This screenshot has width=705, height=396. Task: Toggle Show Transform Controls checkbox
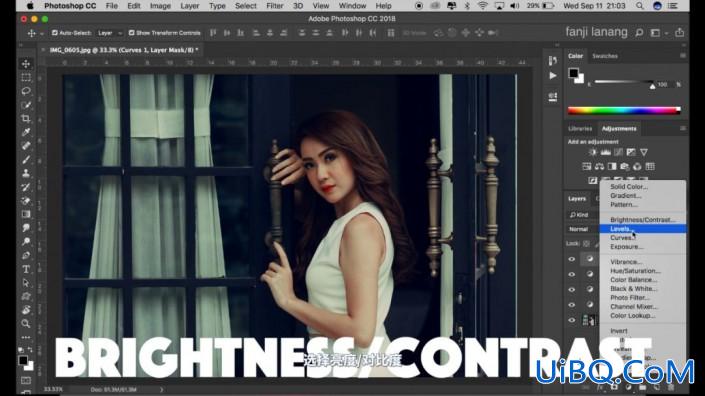[x=131, y=33]
